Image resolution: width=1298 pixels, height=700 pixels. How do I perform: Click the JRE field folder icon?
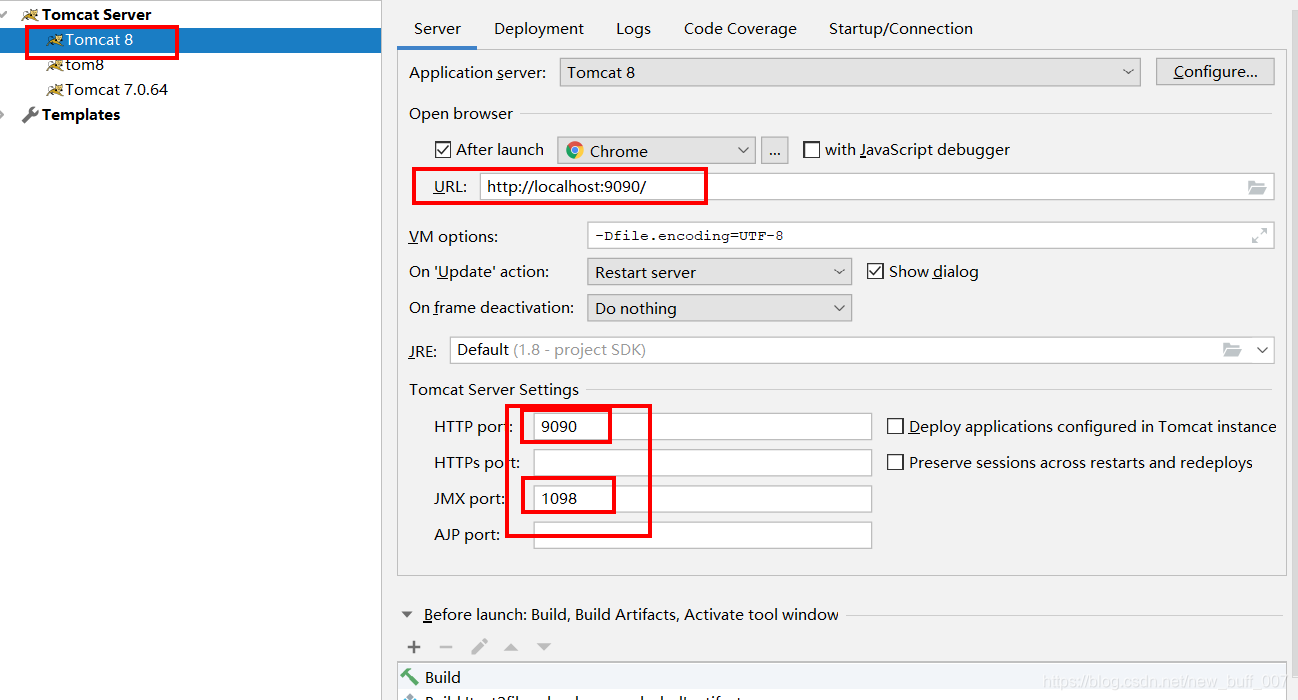pyautogui.click(x=1232, y=350)
